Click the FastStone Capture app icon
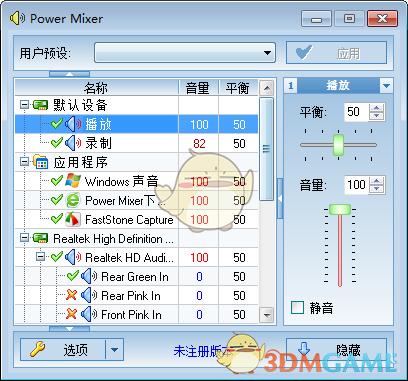Viewport: 408px width, 381px height. pyautogui.click(x=73, y=219)
